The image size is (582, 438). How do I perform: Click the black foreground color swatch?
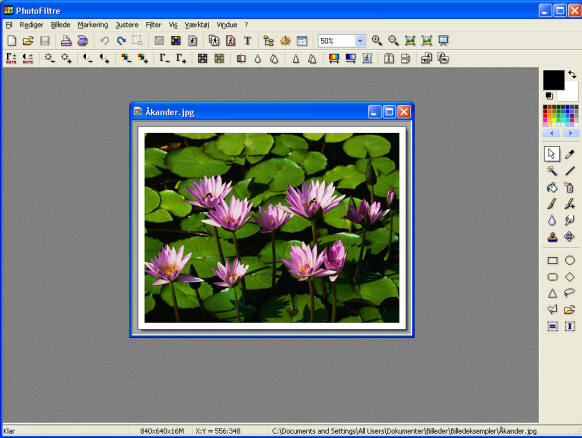click(553, 80)
